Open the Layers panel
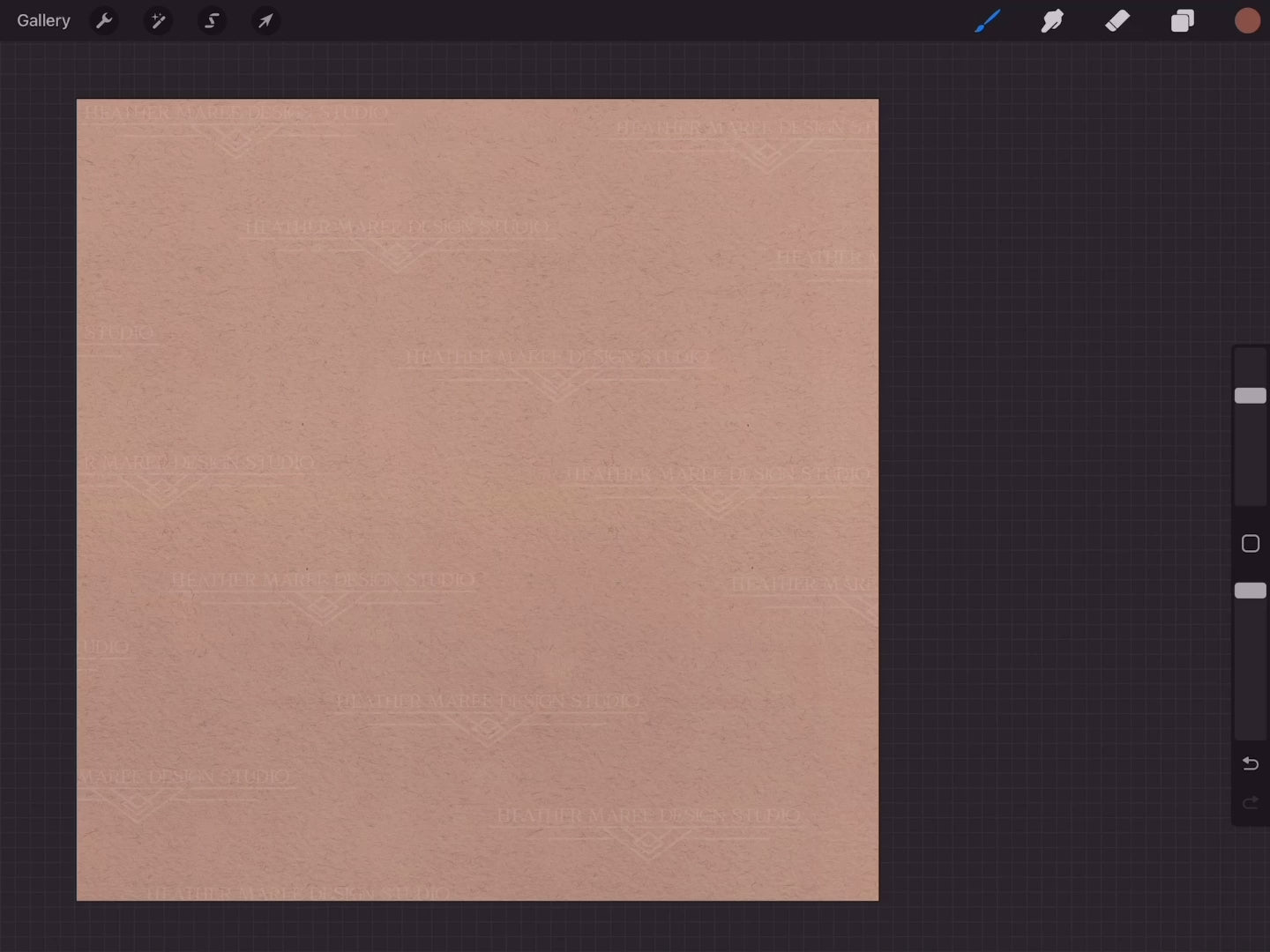 tap(1182, 20)
